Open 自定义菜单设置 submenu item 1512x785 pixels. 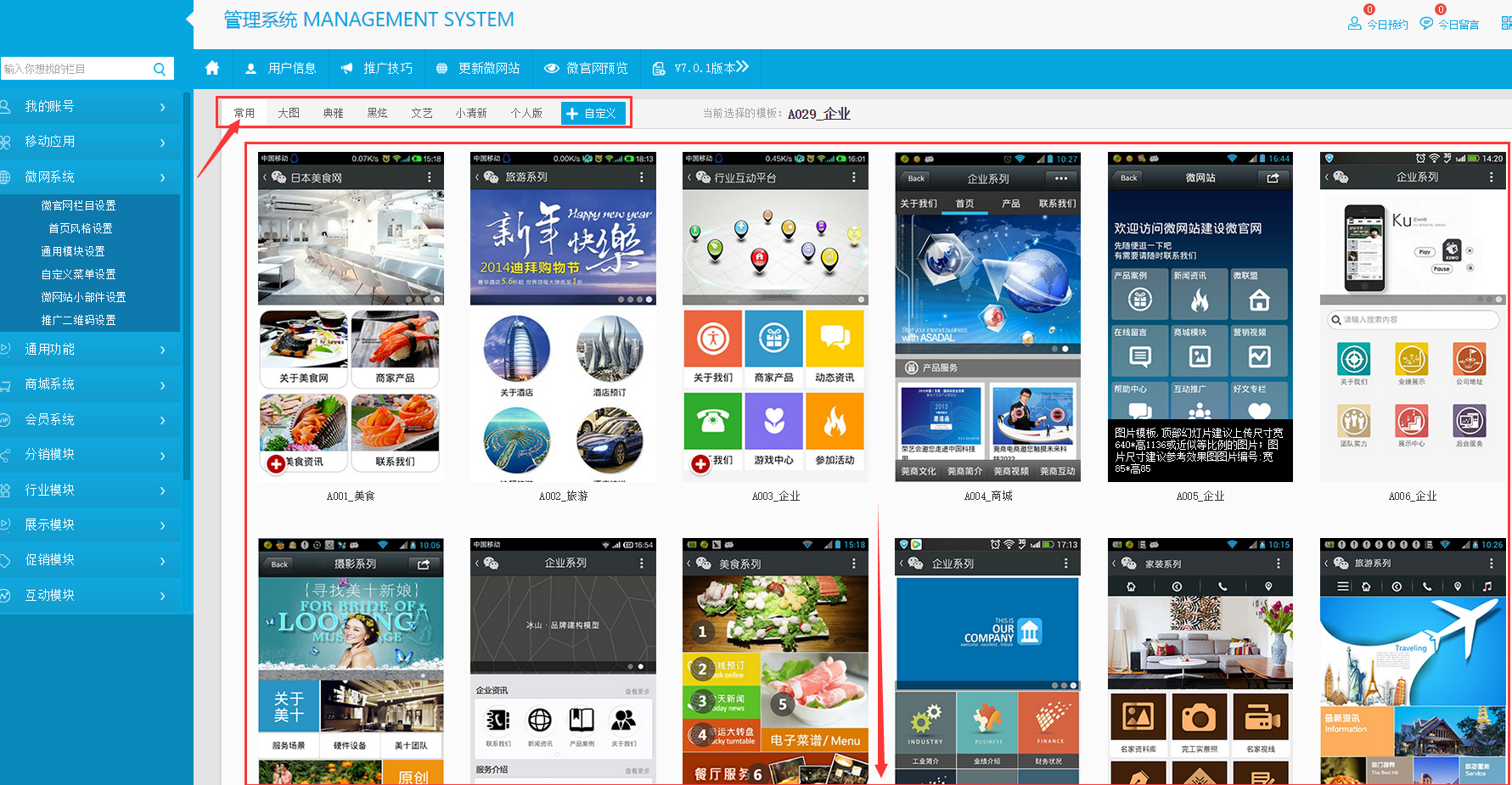click(x=78, y=274)
